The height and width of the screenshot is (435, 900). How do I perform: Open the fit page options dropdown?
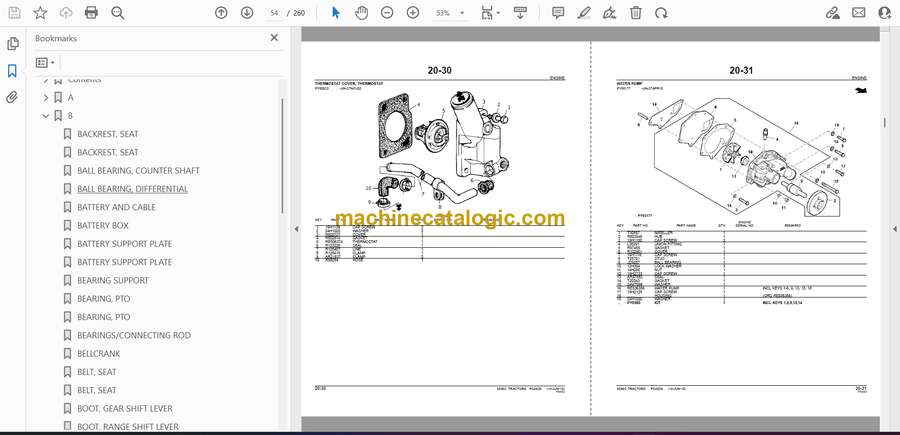point(490,13)
